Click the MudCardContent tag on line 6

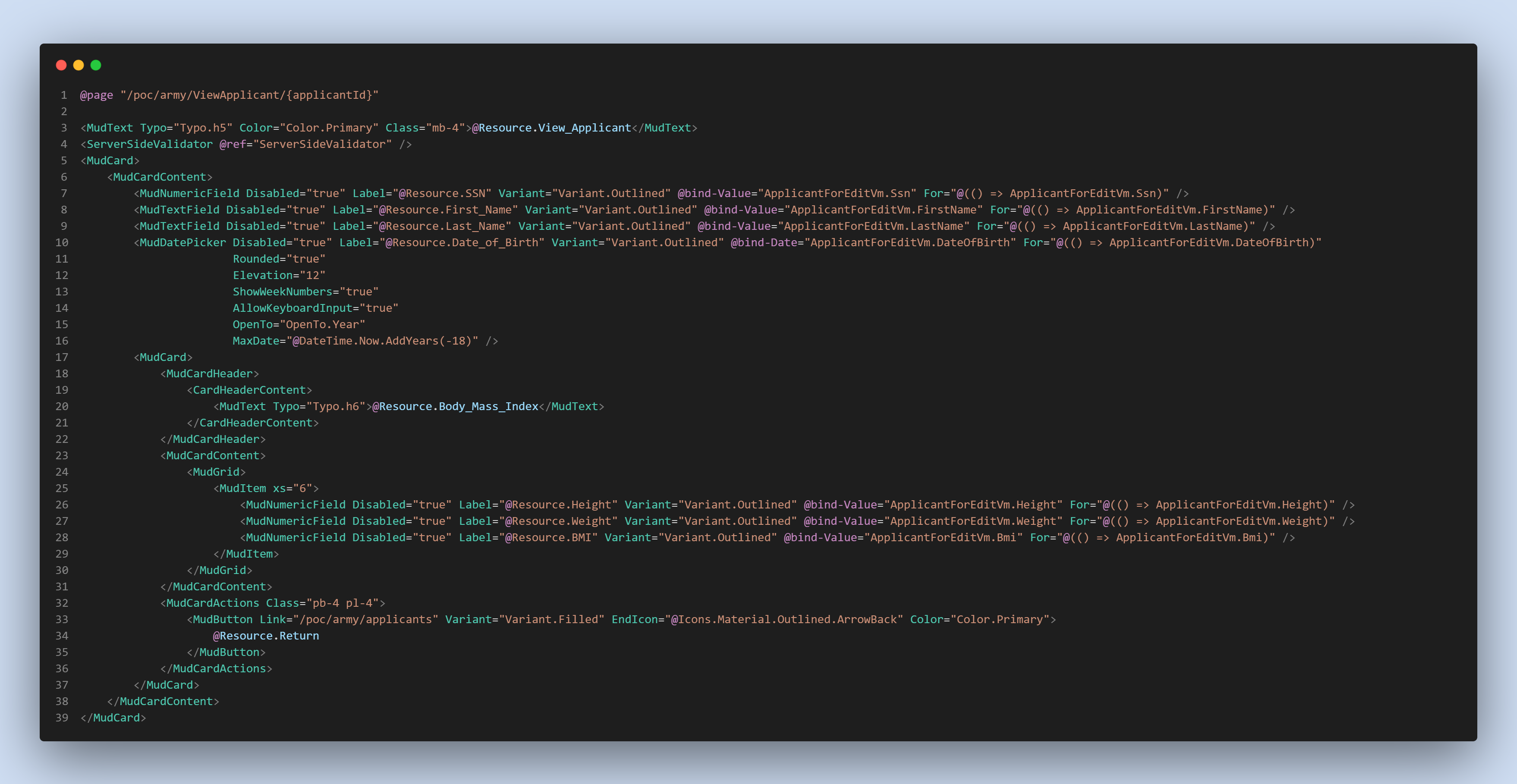pyautogui.click(x=160, y=177)
